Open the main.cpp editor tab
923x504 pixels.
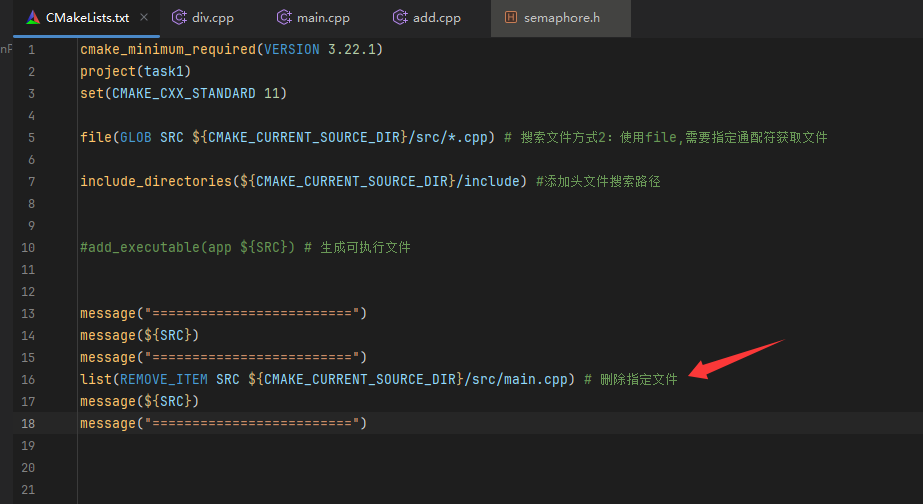(x=321, y=18)
